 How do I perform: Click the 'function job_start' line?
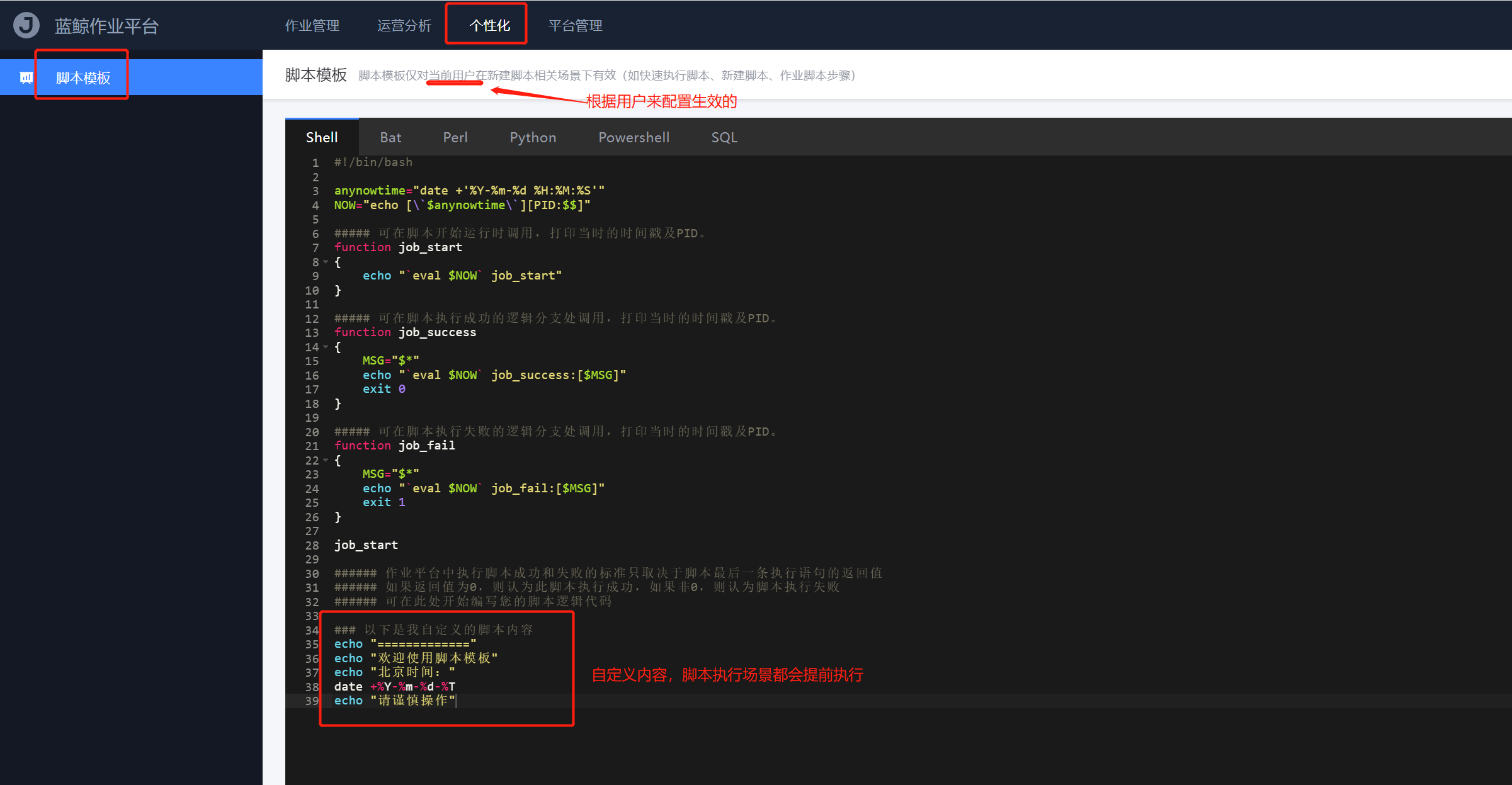[398, 247]
